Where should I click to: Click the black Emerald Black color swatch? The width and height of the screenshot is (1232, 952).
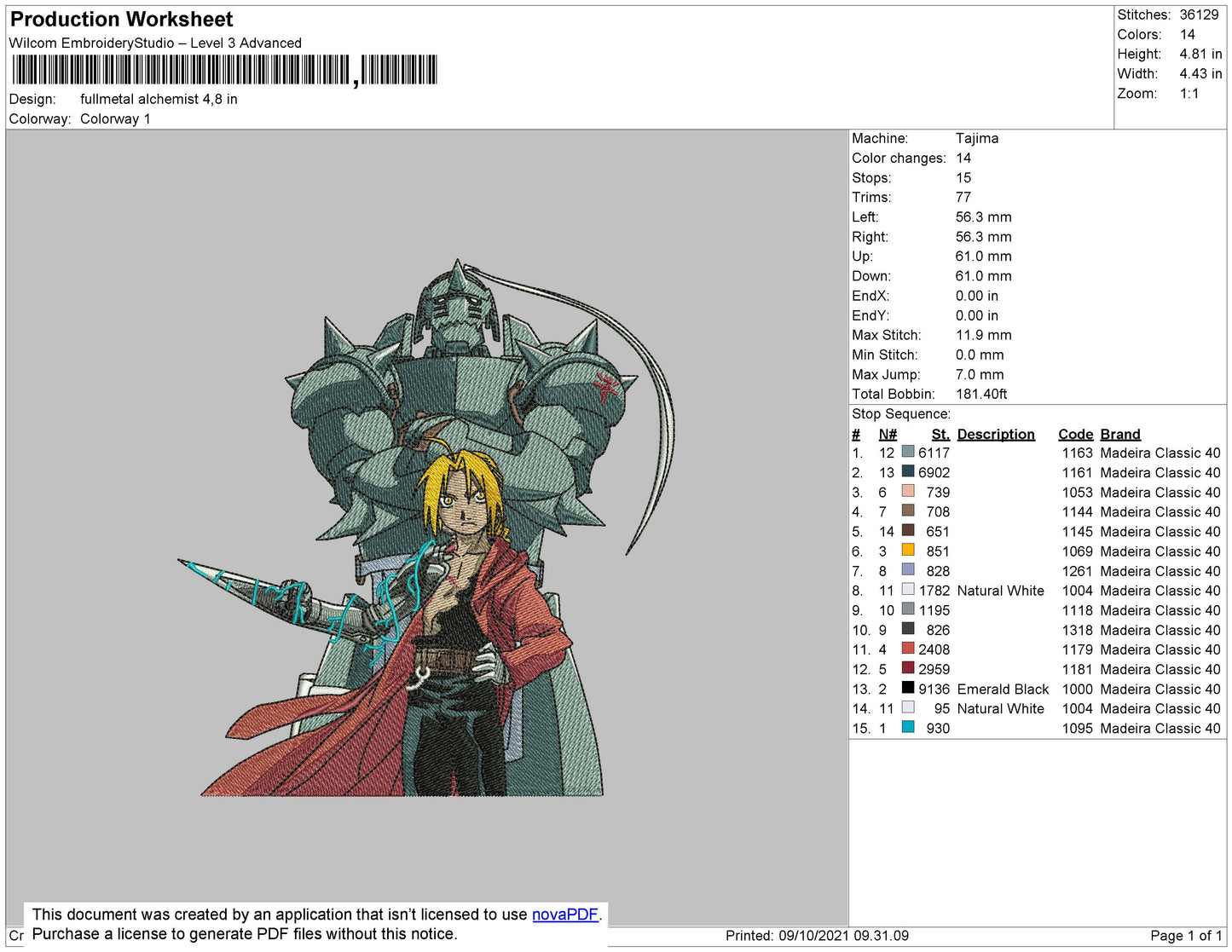pos(908,688)
